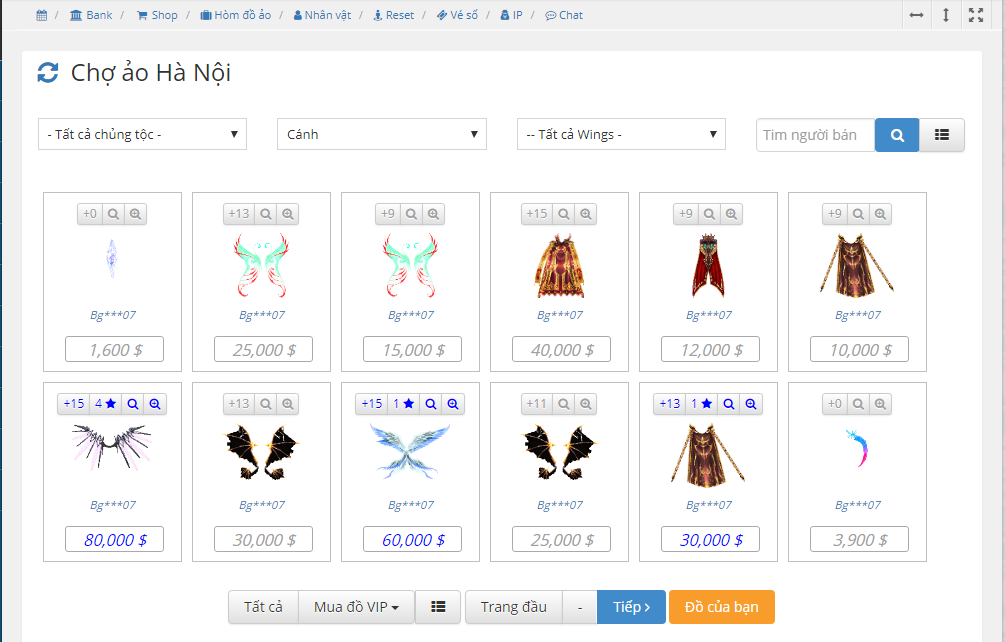The width and height of the screenshot is (1005, 642).
Task: Click the zoom-in icon on the 1,600 $ item
Action: [135, 214]
